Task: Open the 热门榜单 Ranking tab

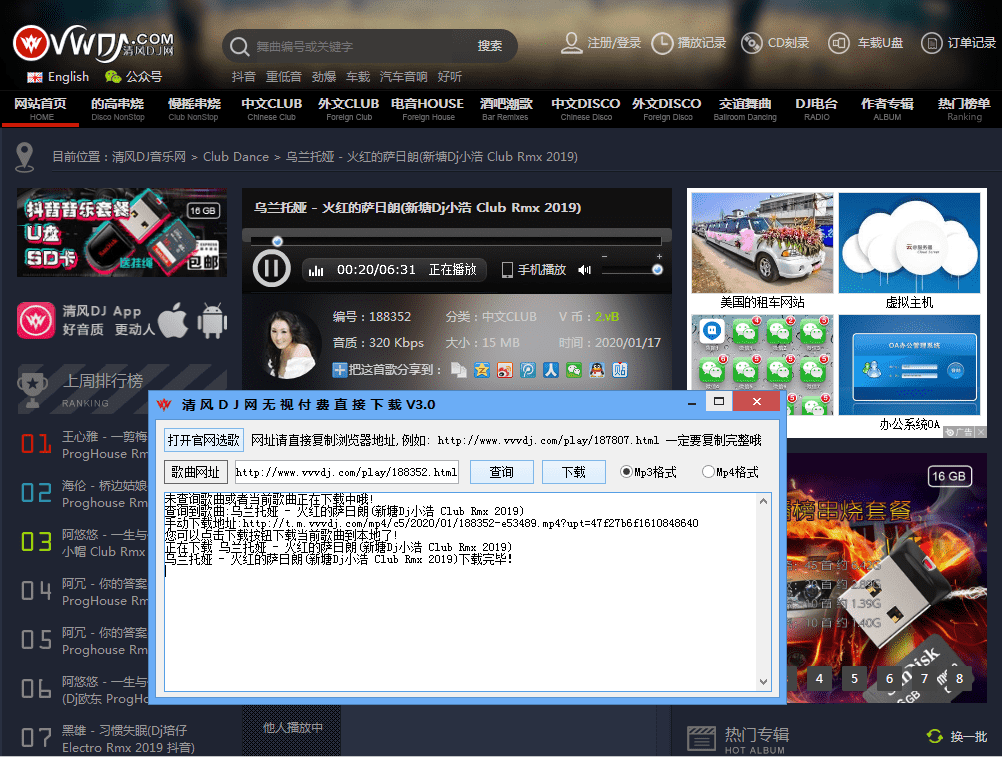Action: coord(964,109)
